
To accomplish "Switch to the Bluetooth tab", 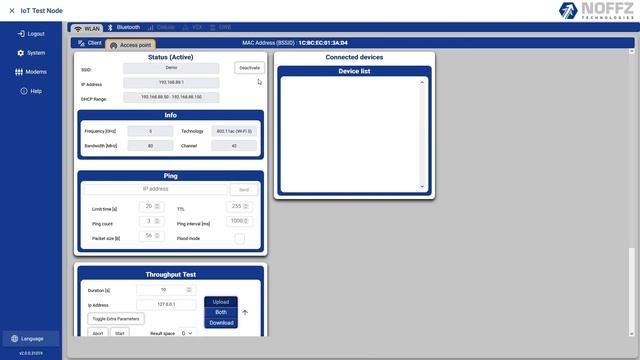I will [124, 27].
